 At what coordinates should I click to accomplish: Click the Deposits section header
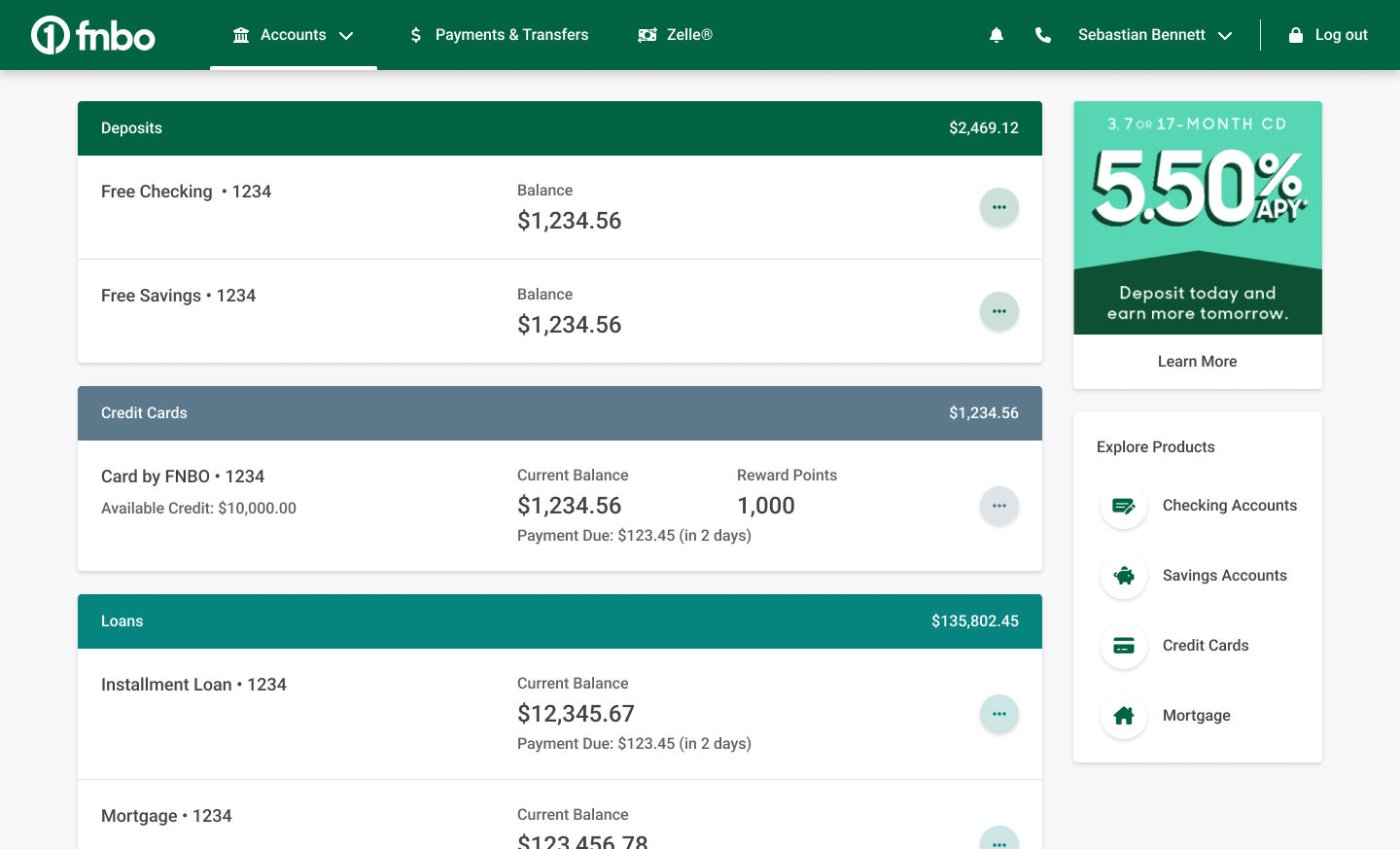pos(560,128)
